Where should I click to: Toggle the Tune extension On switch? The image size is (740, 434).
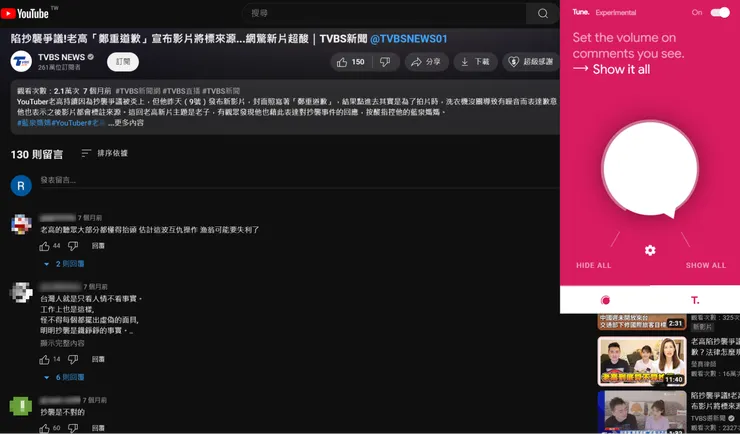pyautogui.click(x=720, y=13)
